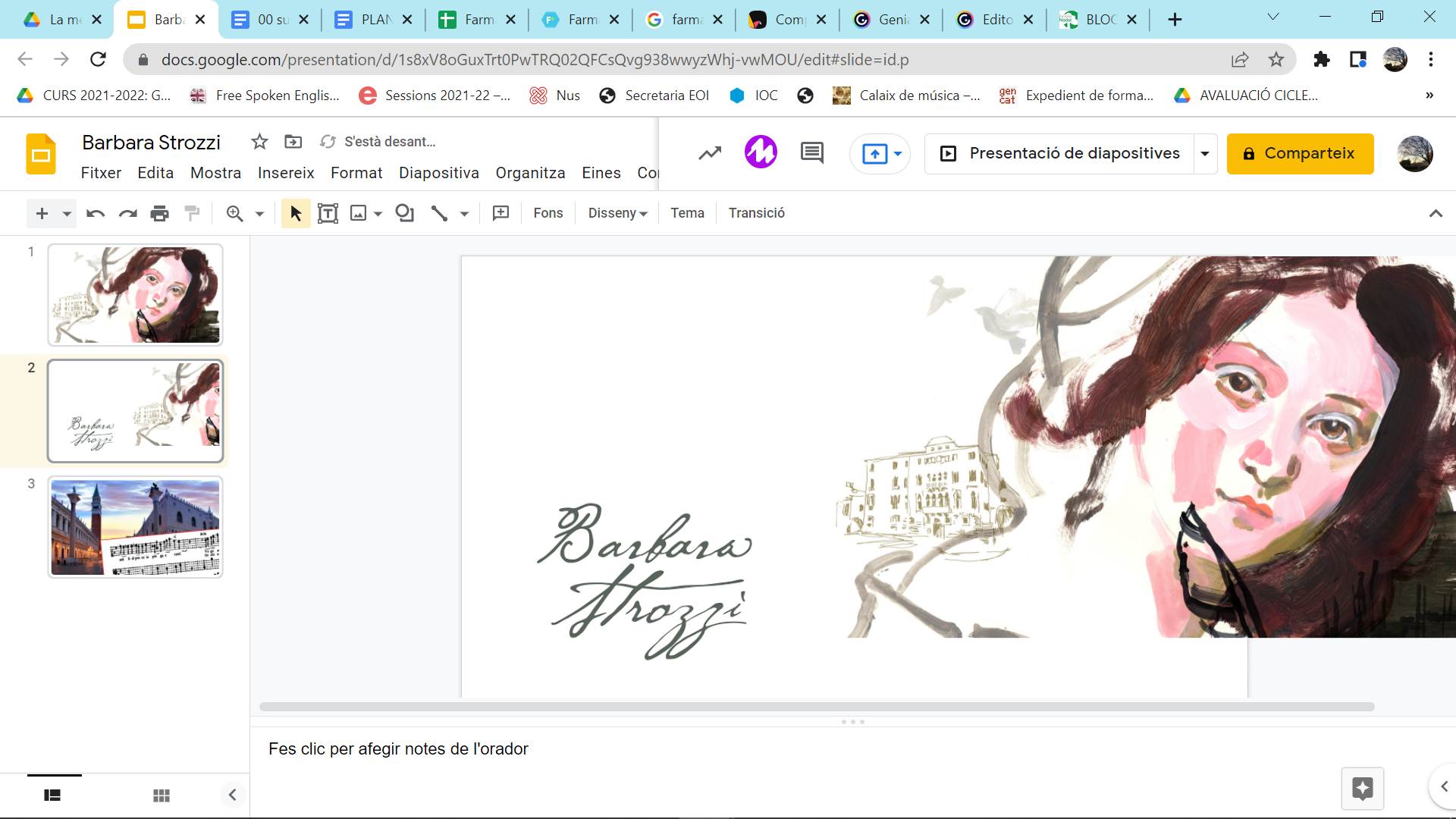
Task: Select the Text box tool
Action: click(328, 214)
